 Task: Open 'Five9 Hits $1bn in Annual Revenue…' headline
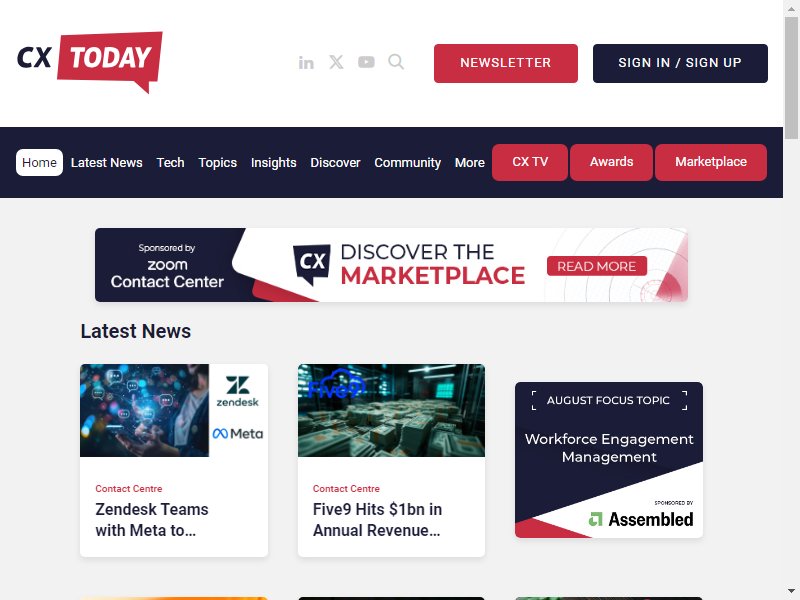[x=378, y=520]
